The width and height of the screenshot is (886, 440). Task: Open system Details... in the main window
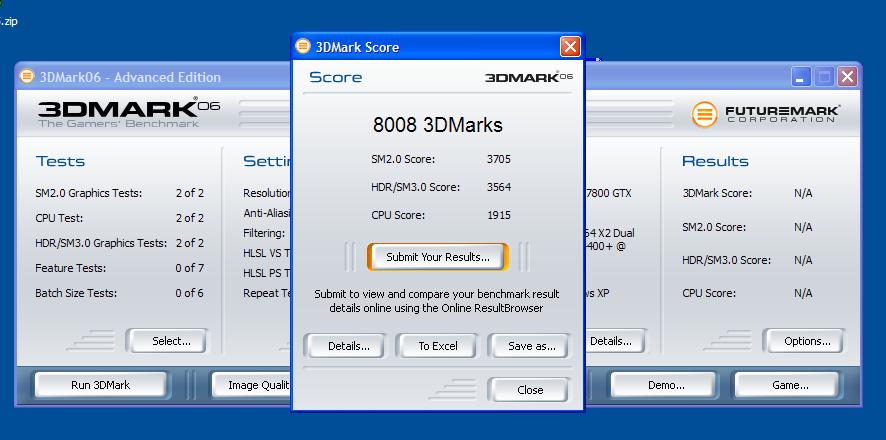pyautogui.click(x=614, y=341)
